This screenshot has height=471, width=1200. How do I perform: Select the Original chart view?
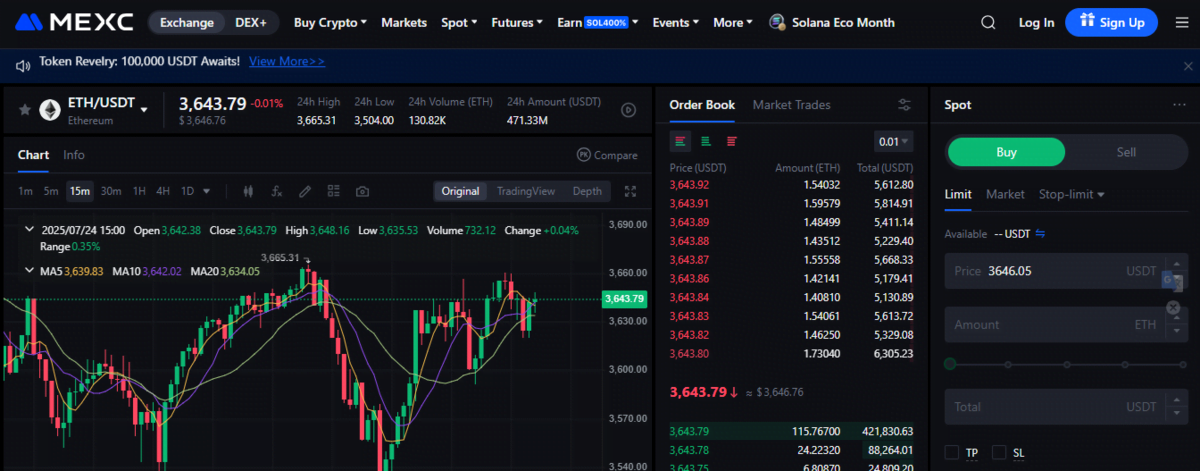pos(461,191)
